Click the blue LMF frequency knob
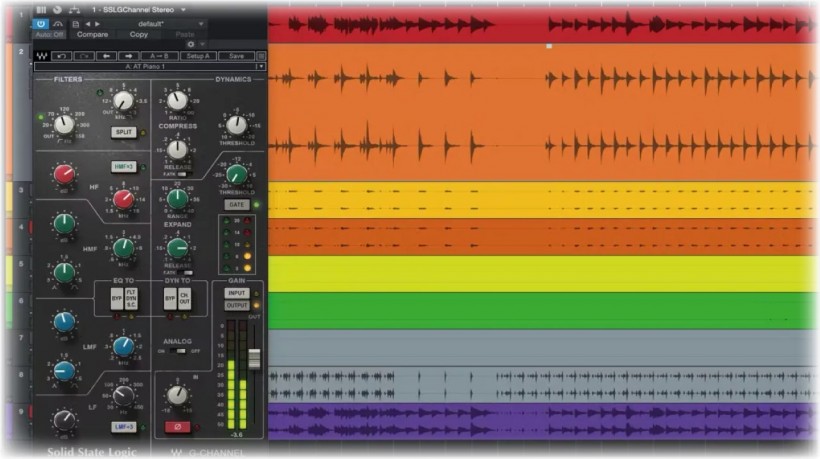Screen dimensions: 820x459 click(123, 346)
